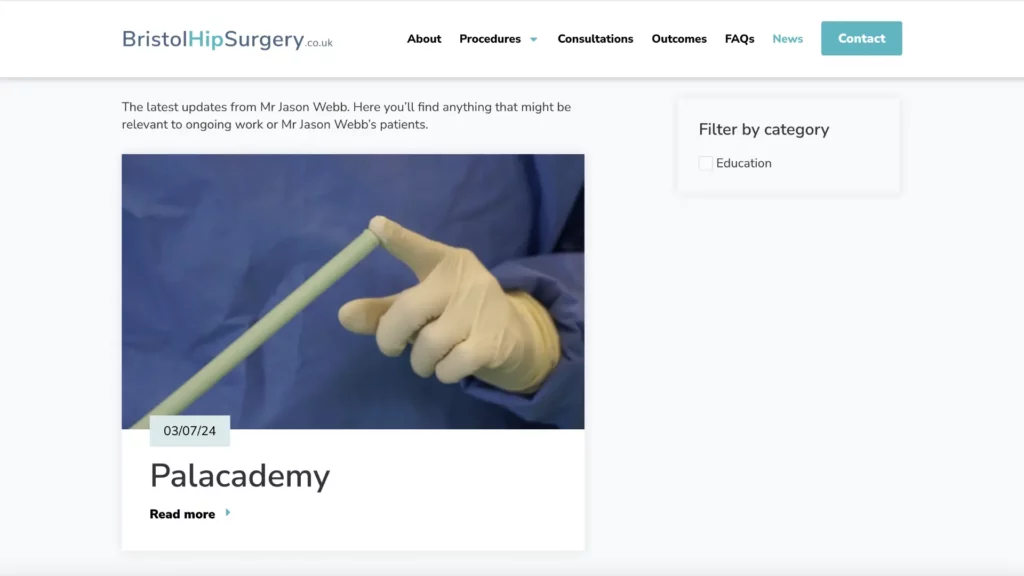Click the 03/07/24 date badge
Viewport: 1024px width, 576px height.
coord(189,431)
